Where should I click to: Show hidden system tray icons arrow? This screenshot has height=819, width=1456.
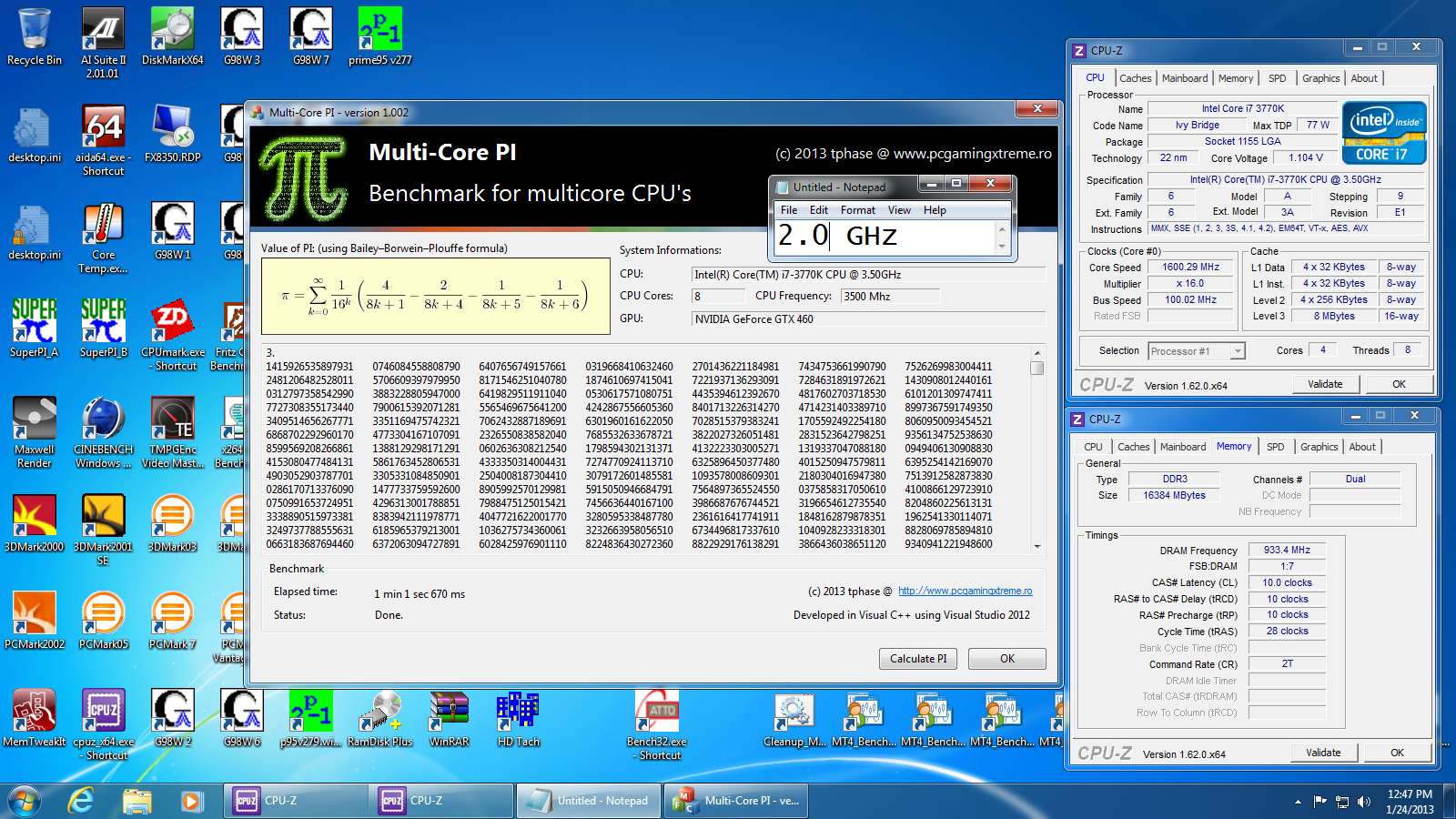click(x=1298, y=802)
